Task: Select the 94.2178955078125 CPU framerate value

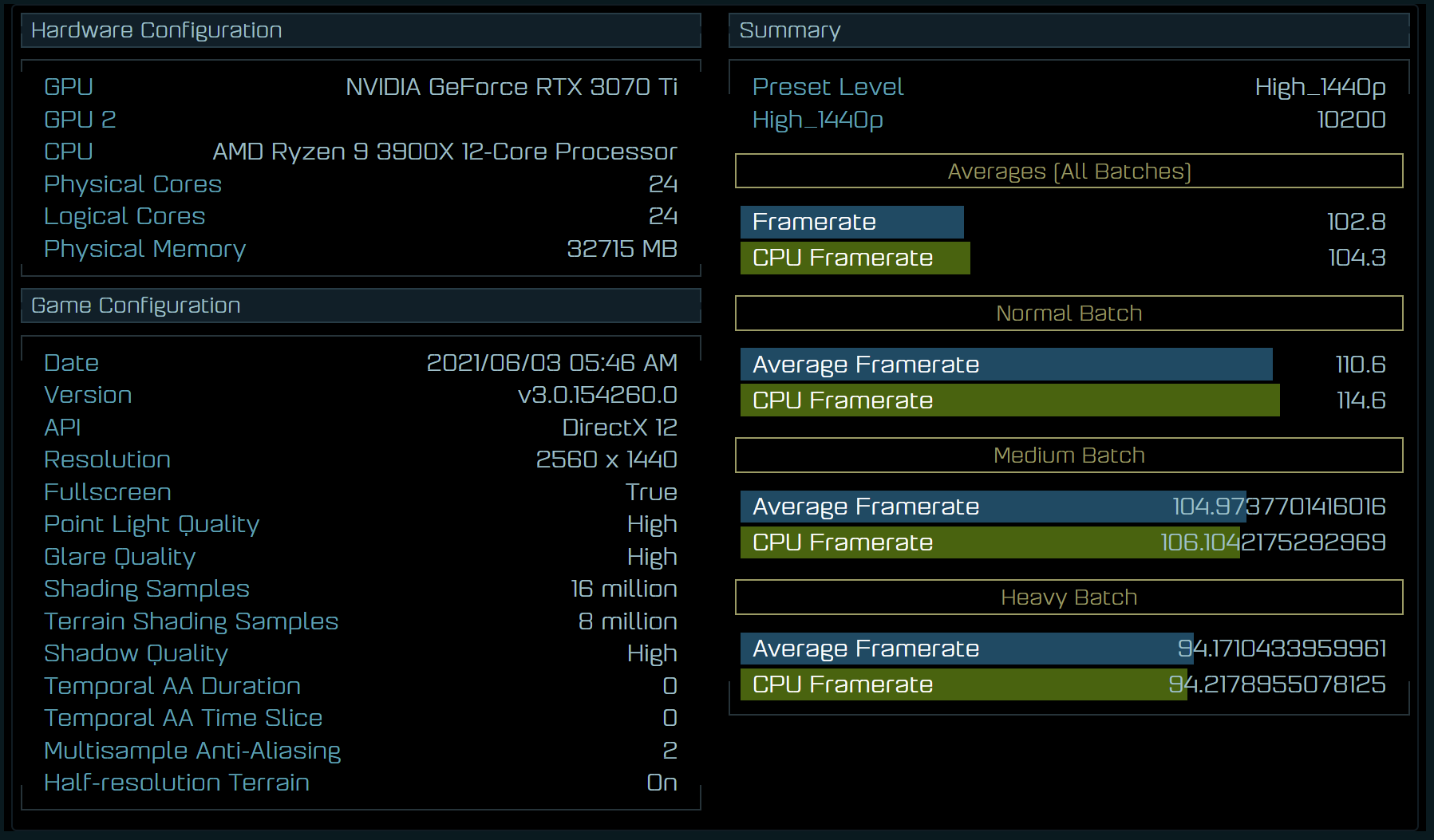Action: 1277,684
